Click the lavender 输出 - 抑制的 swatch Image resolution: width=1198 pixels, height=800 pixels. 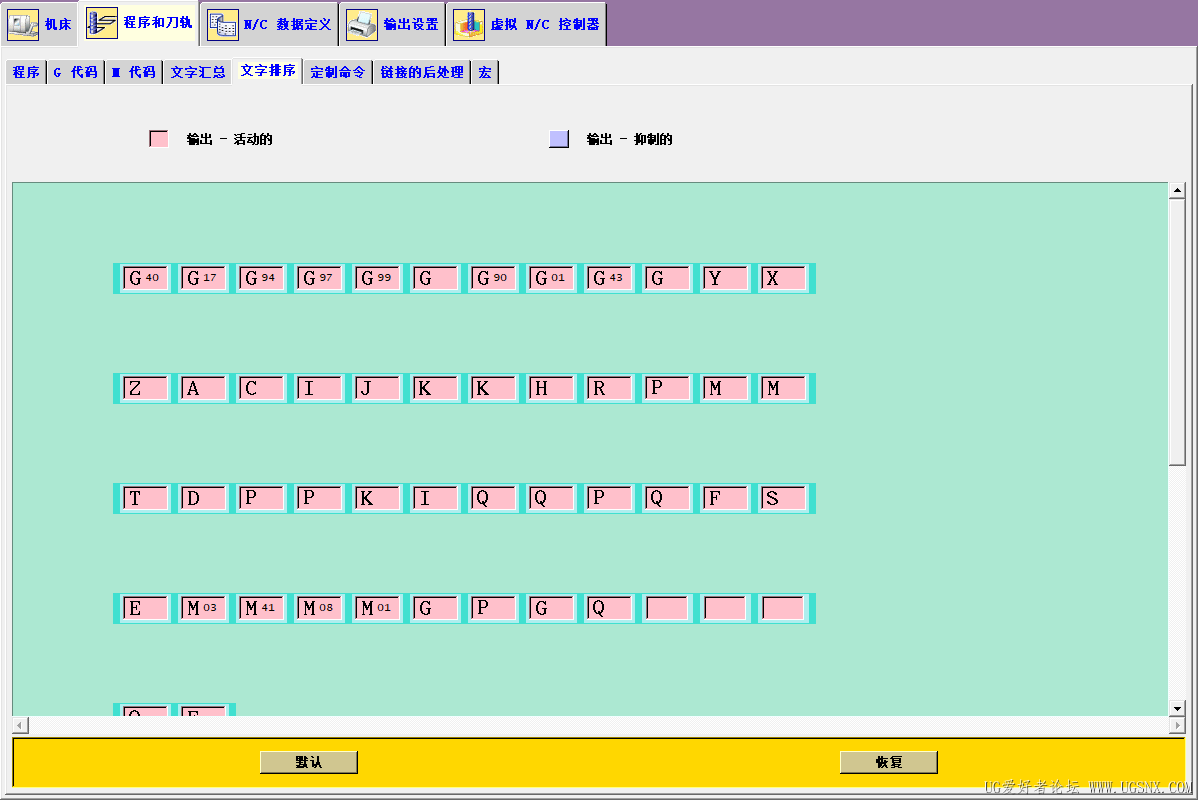tap(559, 139)
